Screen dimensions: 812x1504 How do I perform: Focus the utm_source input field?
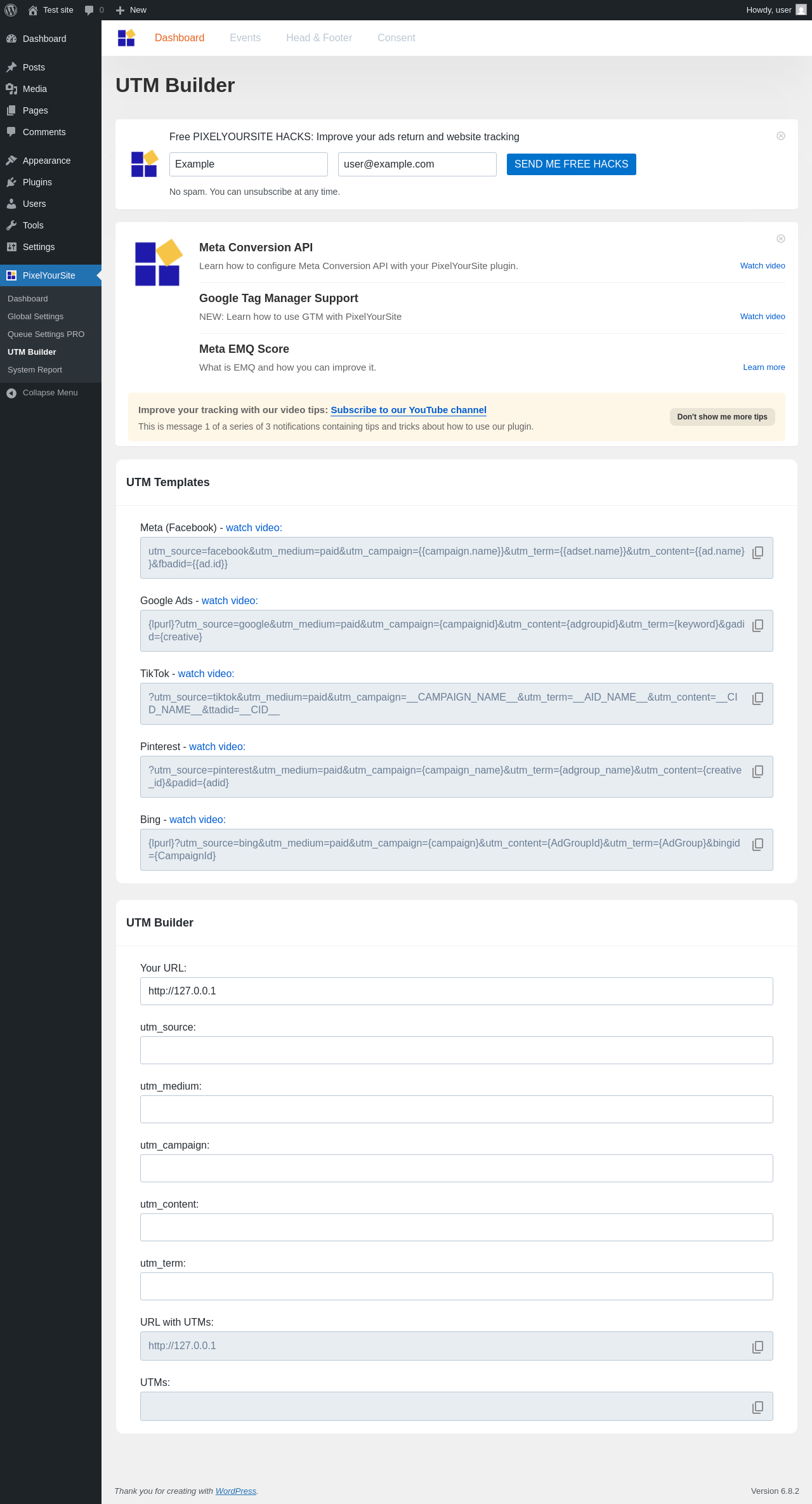click(x=457, y=1050)
